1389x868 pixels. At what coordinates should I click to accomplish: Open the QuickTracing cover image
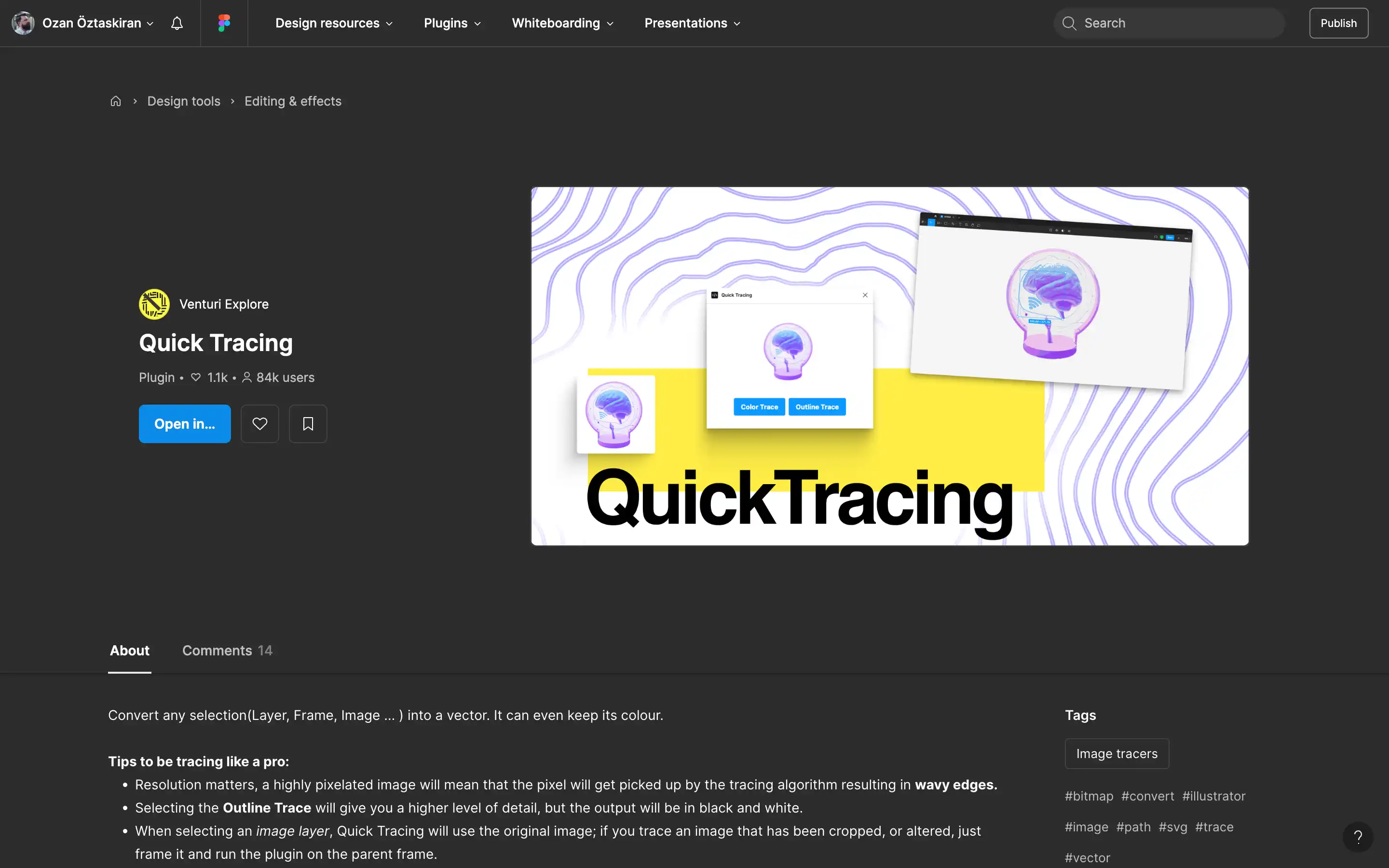point(890,366)
